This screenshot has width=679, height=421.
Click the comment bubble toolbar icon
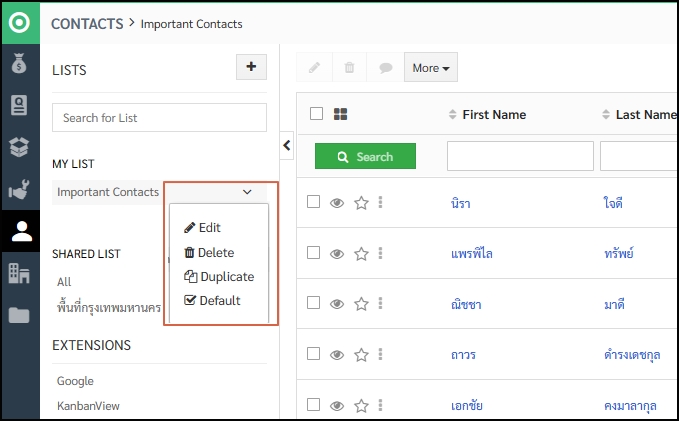(x=385, y=68)
